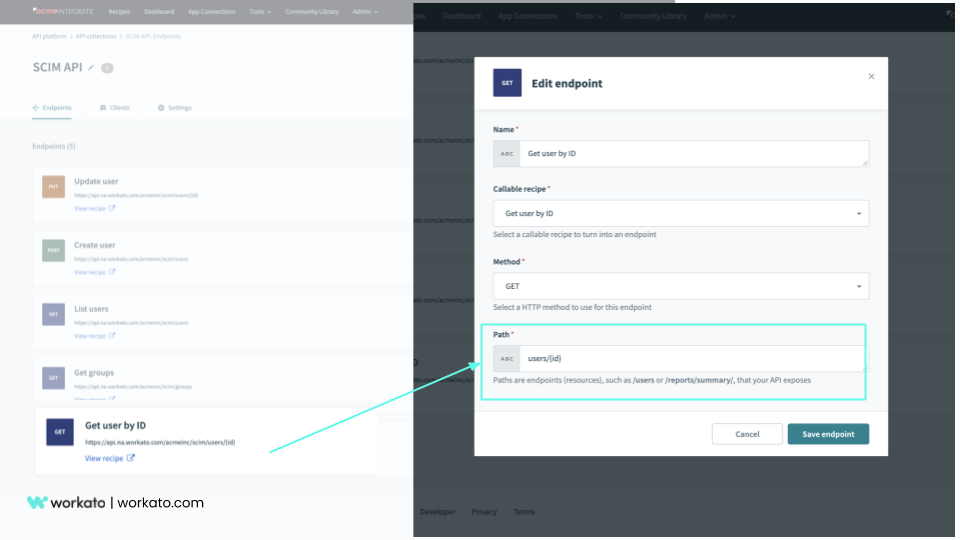Image resolution: width=960 pixels, height=540 pixels.
Task: Open the Create user endpoint
Action: click(x=95, y=245)
